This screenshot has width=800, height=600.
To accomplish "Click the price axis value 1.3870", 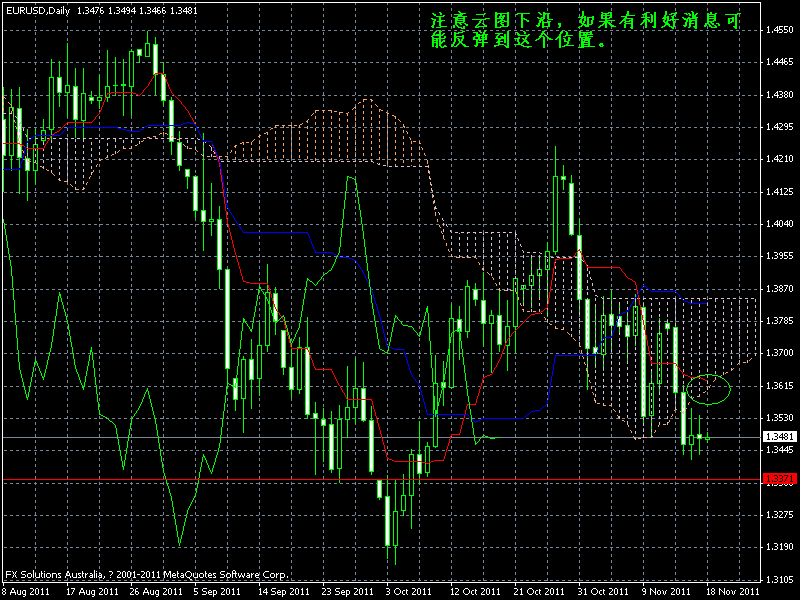I will pyautogui.click(x=780, y=289).
